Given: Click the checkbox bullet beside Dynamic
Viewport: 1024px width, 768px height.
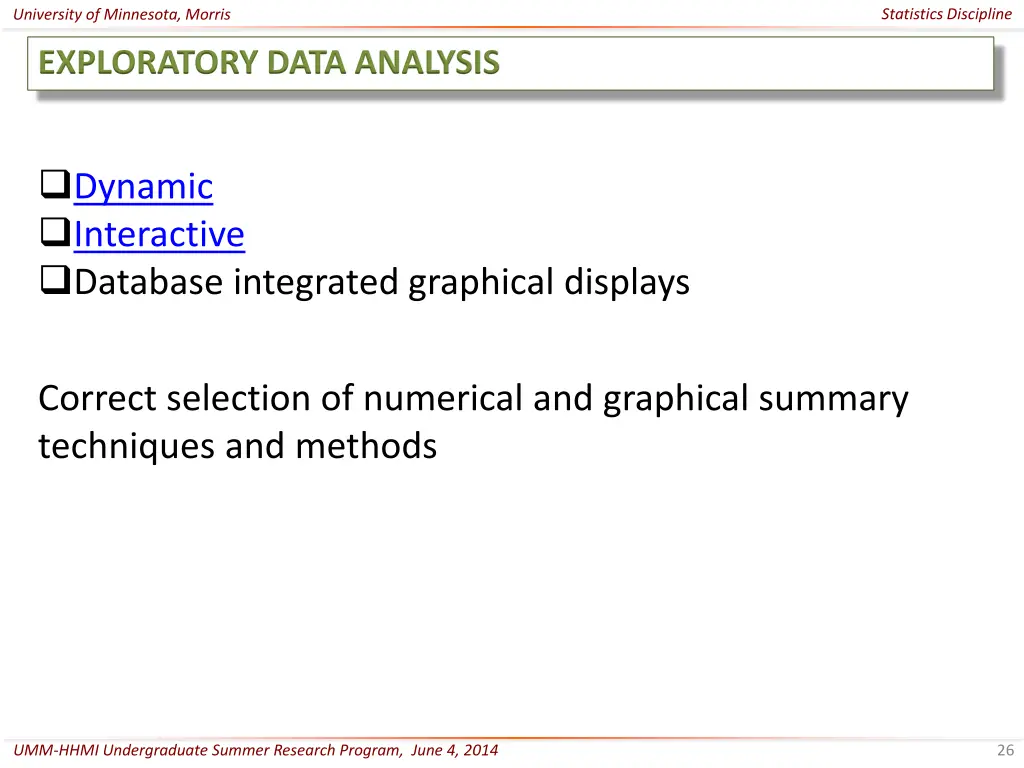Looking at the screenshot, I should click(56, 184).
